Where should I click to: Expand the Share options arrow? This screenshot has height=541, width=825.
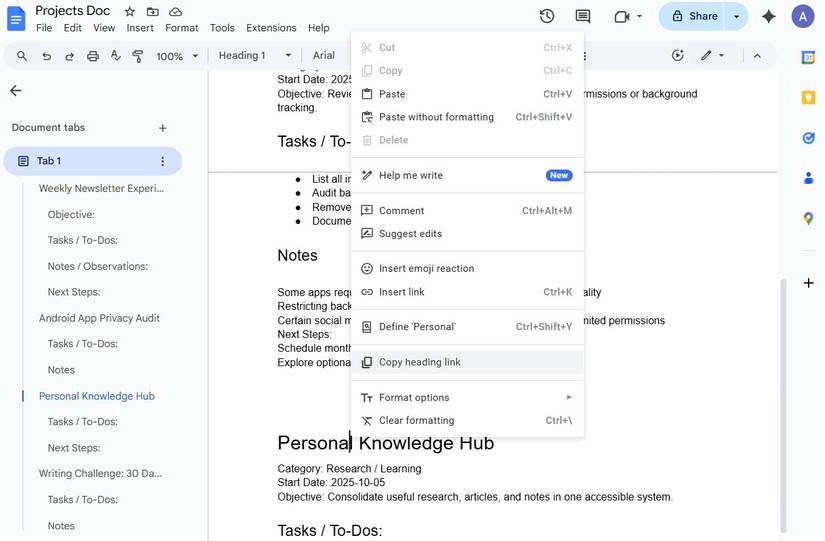point(737,16)
